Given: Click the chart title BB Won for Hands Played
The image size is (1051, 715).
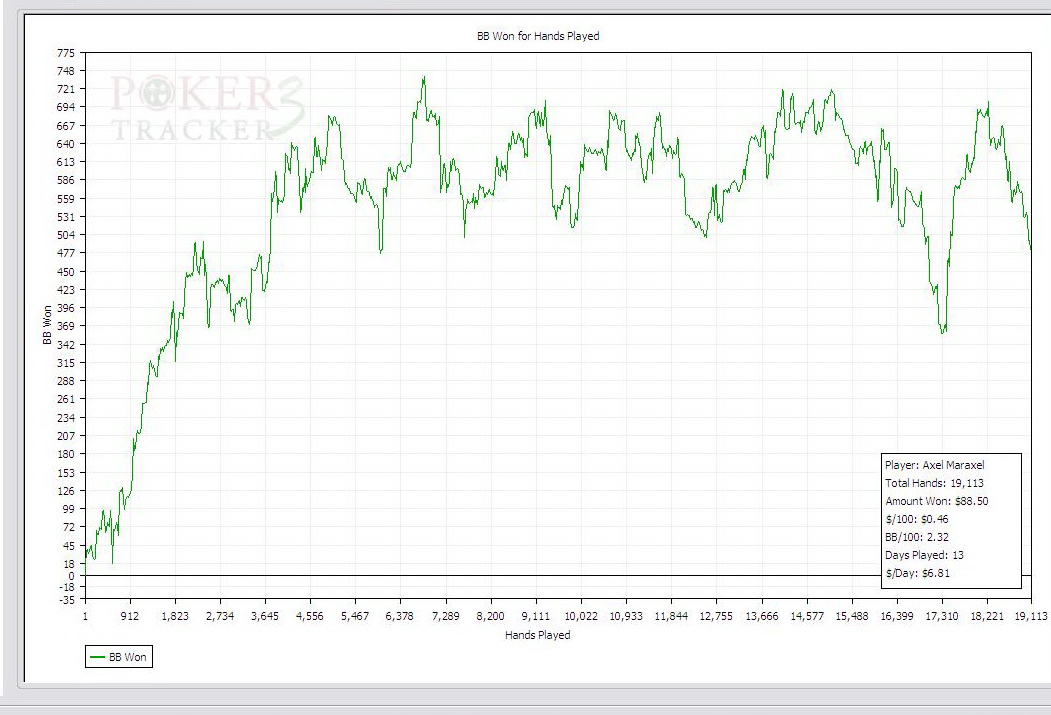Looking at the screenshot, I should [x=537, y=36].
